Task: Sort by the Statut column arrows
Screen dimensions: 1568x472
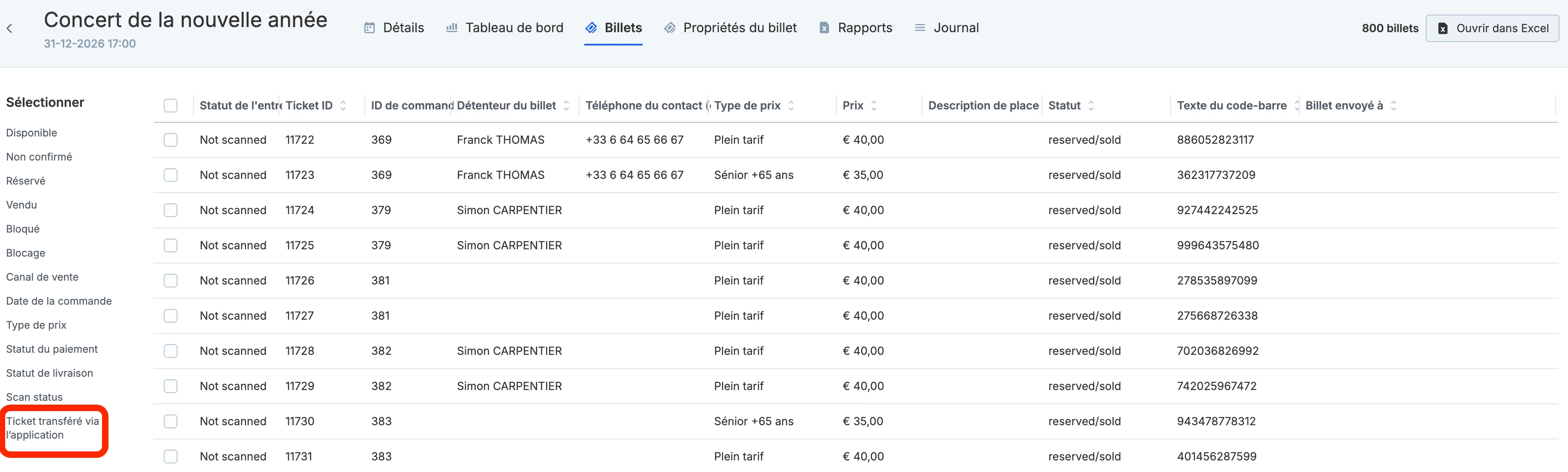Action: pos(1091,106)
